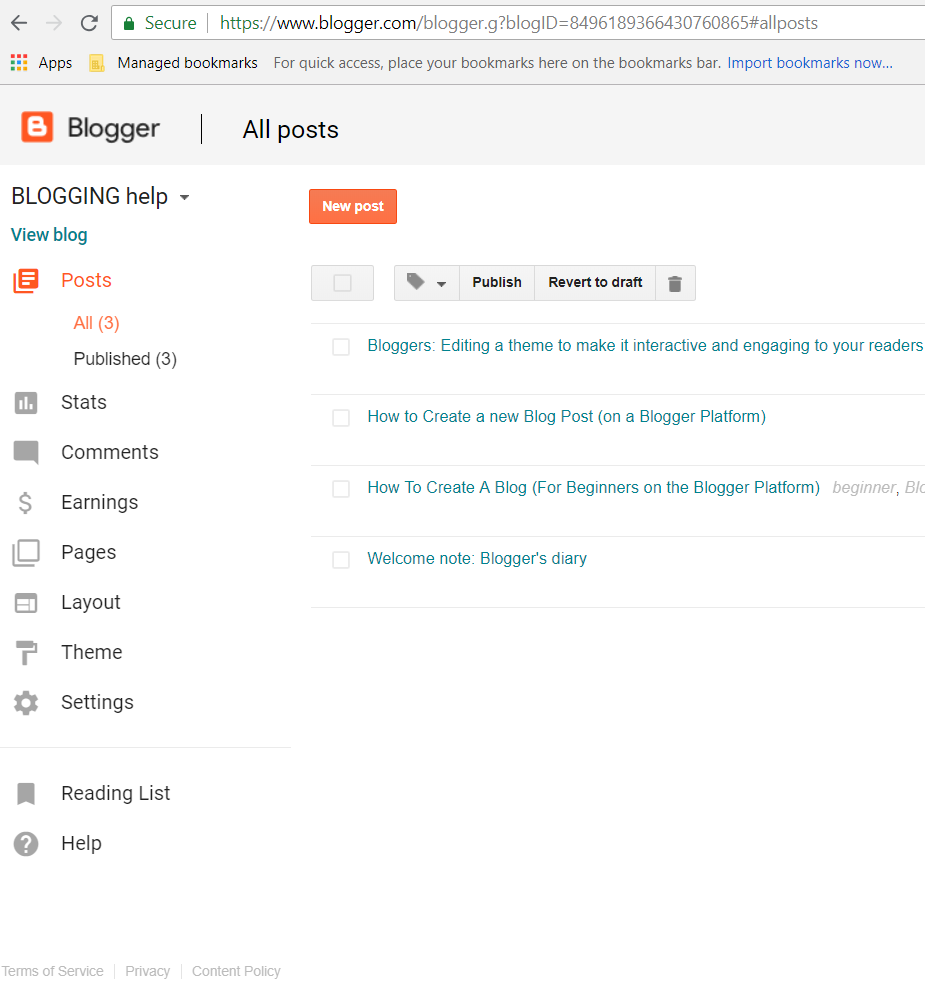Click the Pages stacked sheets icon
This screenshot has width=925, height=993.
pos(26,553)
